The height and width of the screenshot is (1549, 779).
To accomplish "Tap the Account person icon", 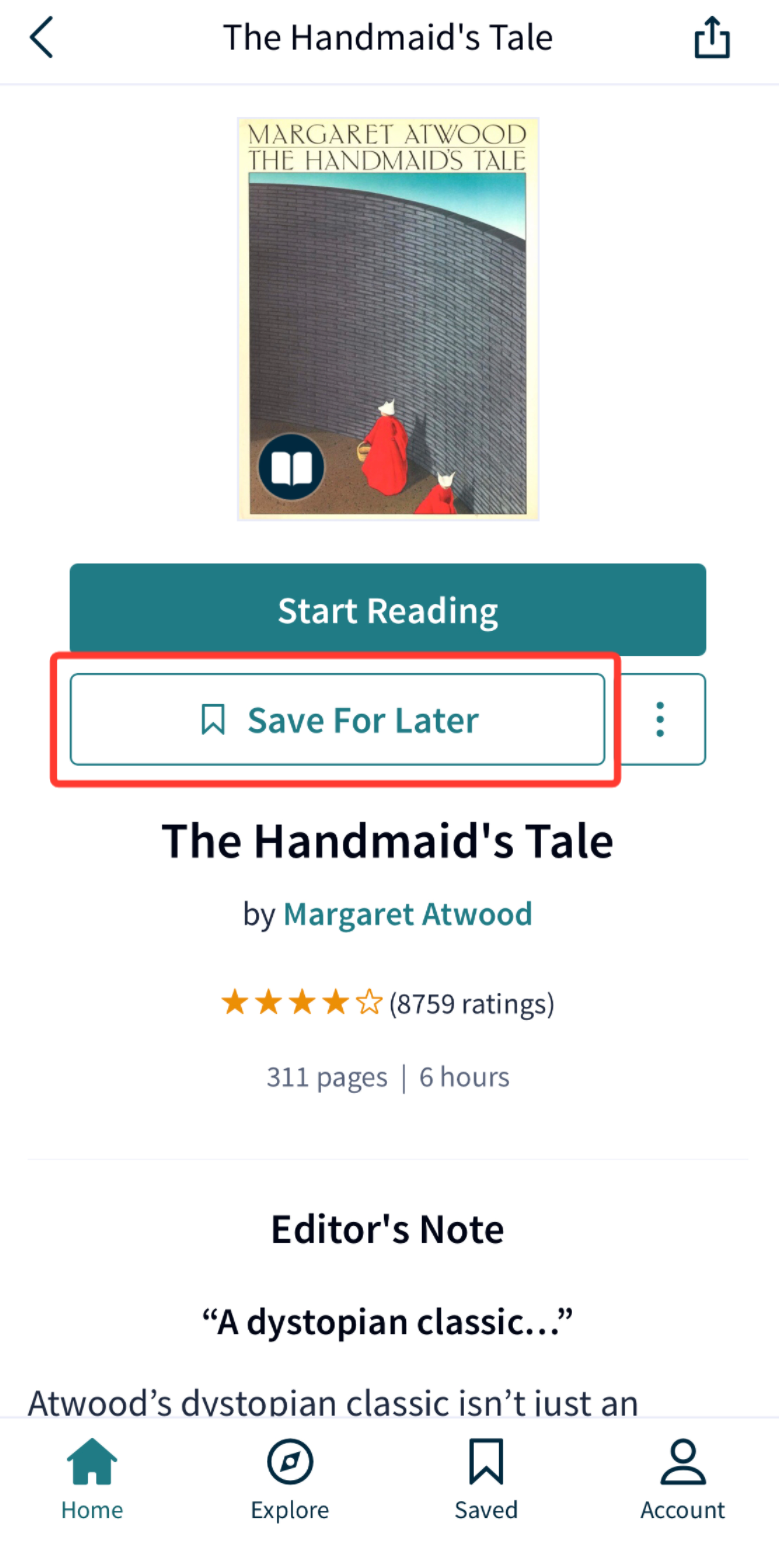I will pyautogui.click(x=683, y=1462).
